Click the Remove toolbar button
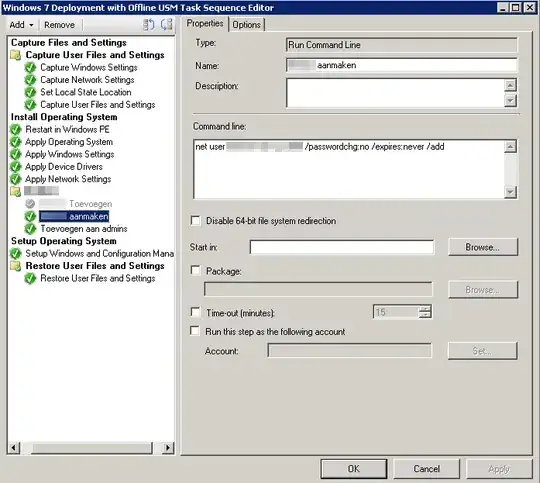The image size is (540, 483). [59, 25]
